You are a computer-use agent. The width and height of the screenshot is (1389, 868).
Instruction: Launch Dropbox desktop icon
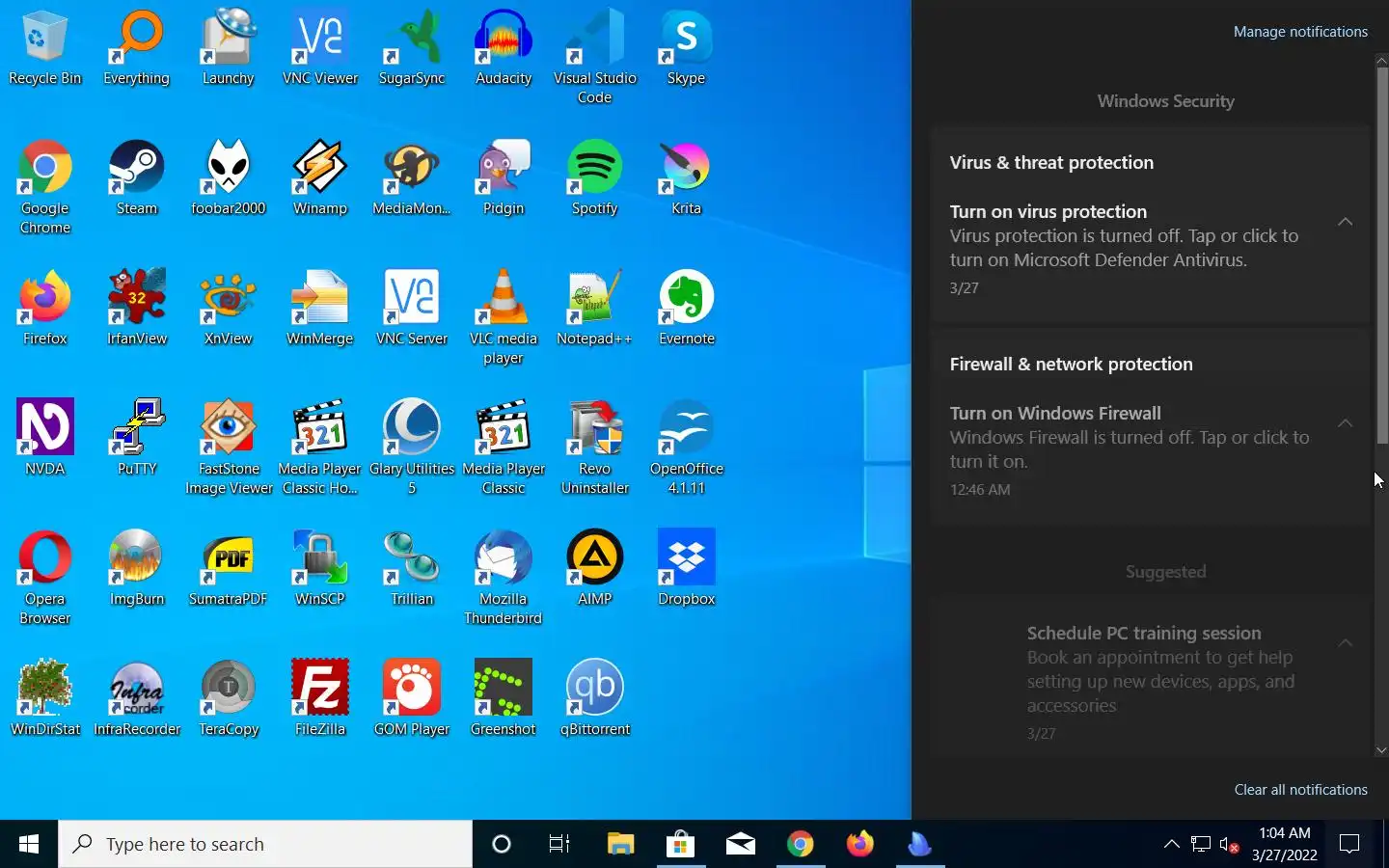(x=686, y=569)
